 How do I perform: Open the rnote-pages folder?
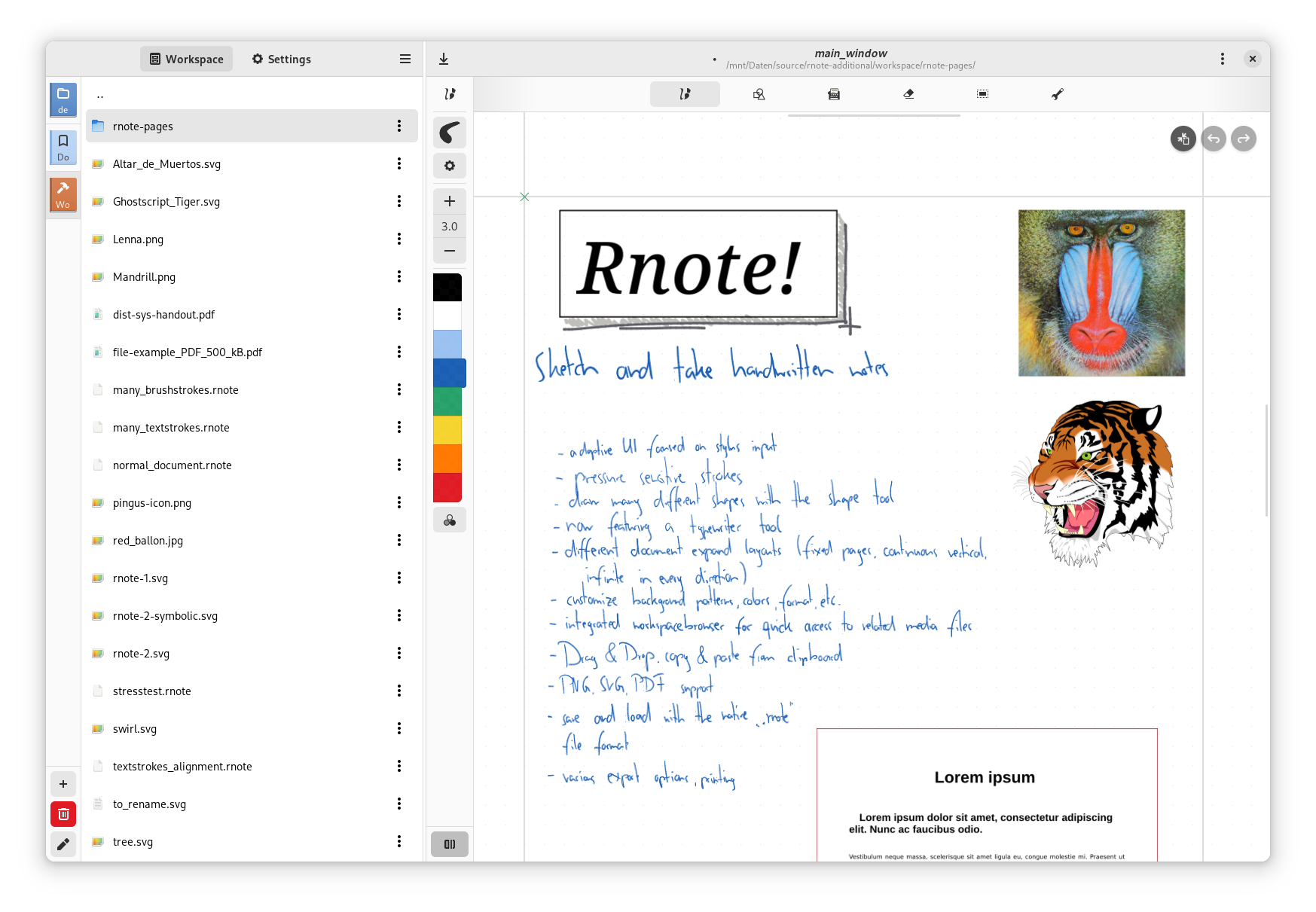coord(252,126)
